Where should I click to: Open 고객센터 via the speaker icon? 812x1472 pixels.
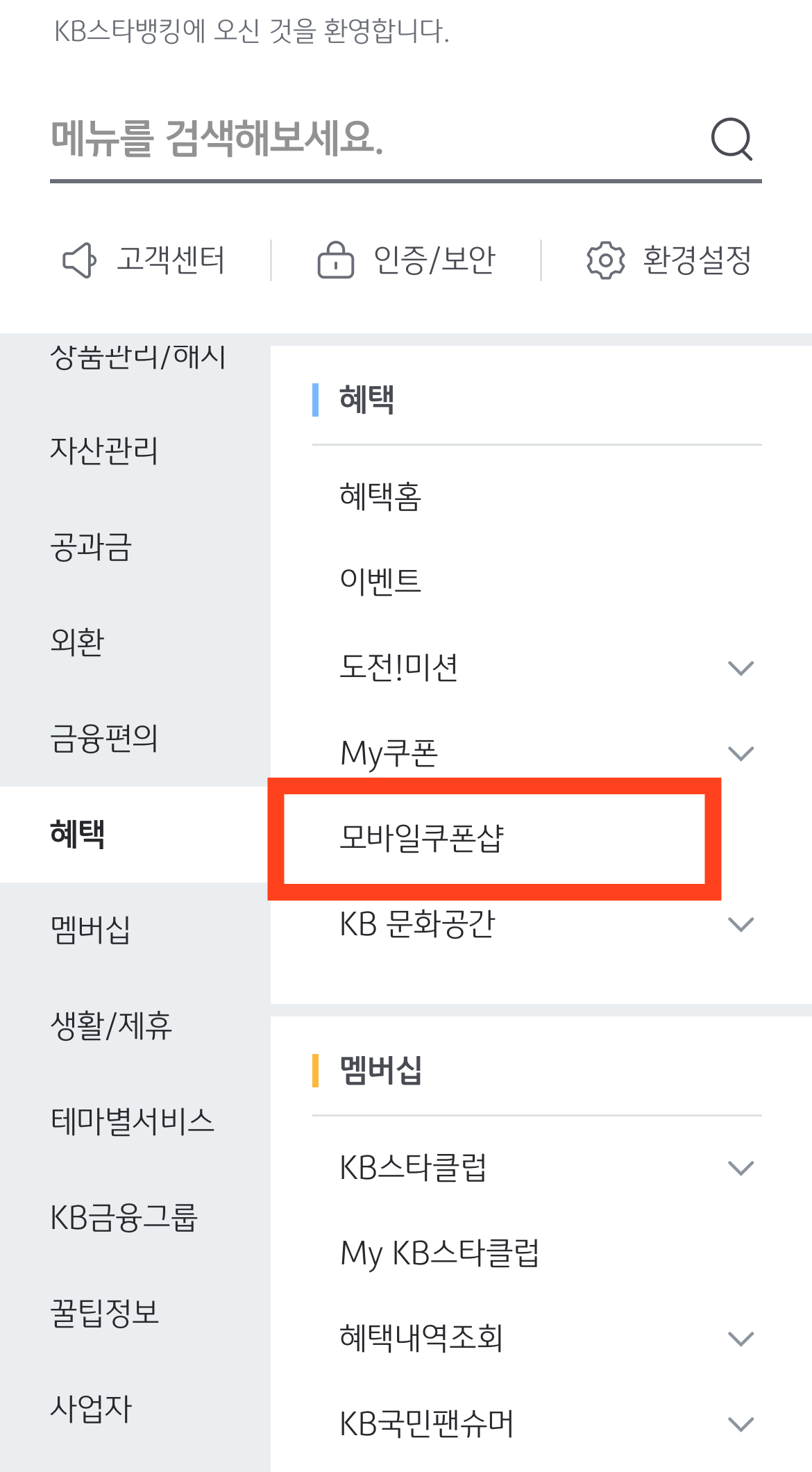[78, 260]
